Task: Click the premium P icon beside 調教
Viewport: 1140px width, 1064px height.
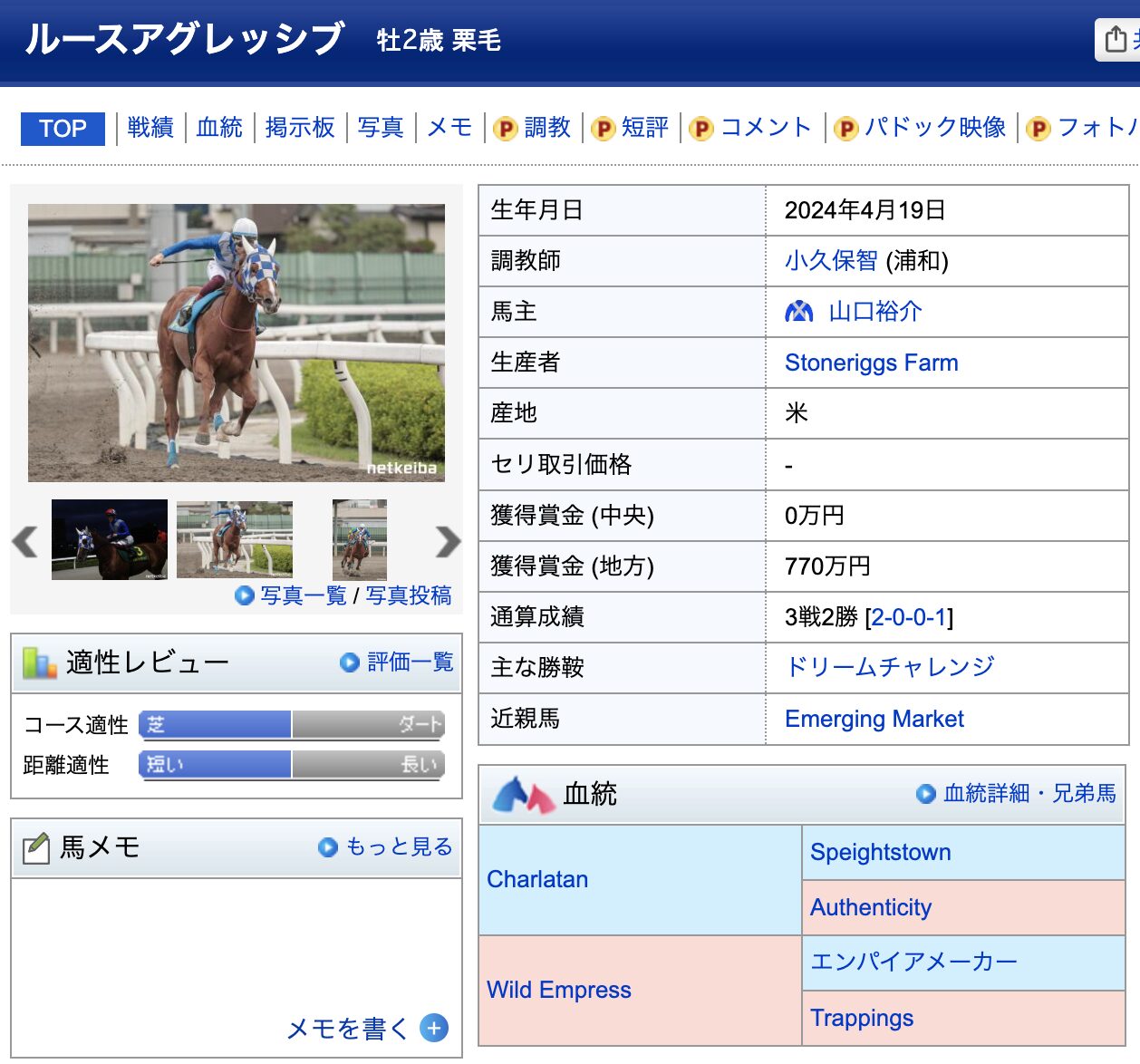Action: click(x=505, y=130)
